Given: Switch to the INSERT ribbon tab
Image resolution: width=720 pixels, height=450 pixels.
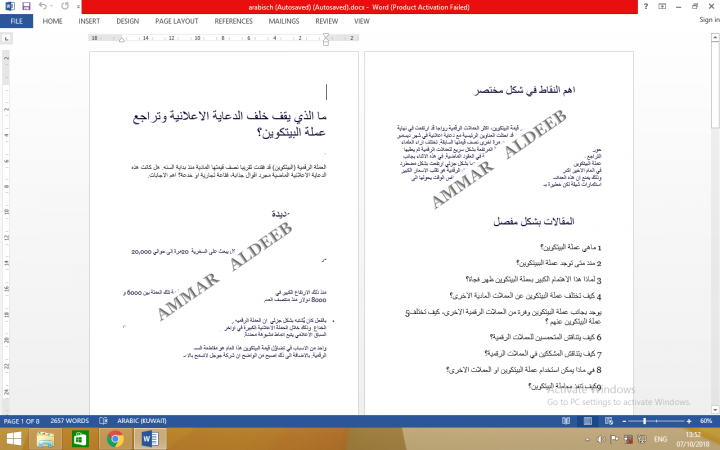Looking at the screenshot, I should click(89, 21).
